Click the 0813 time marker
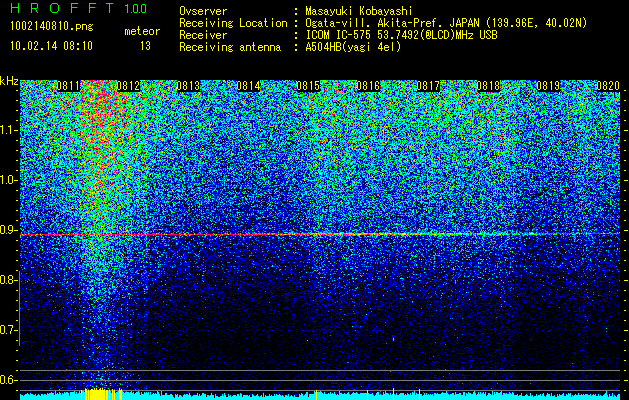629x400 pixels. click(x=188, y=86)
